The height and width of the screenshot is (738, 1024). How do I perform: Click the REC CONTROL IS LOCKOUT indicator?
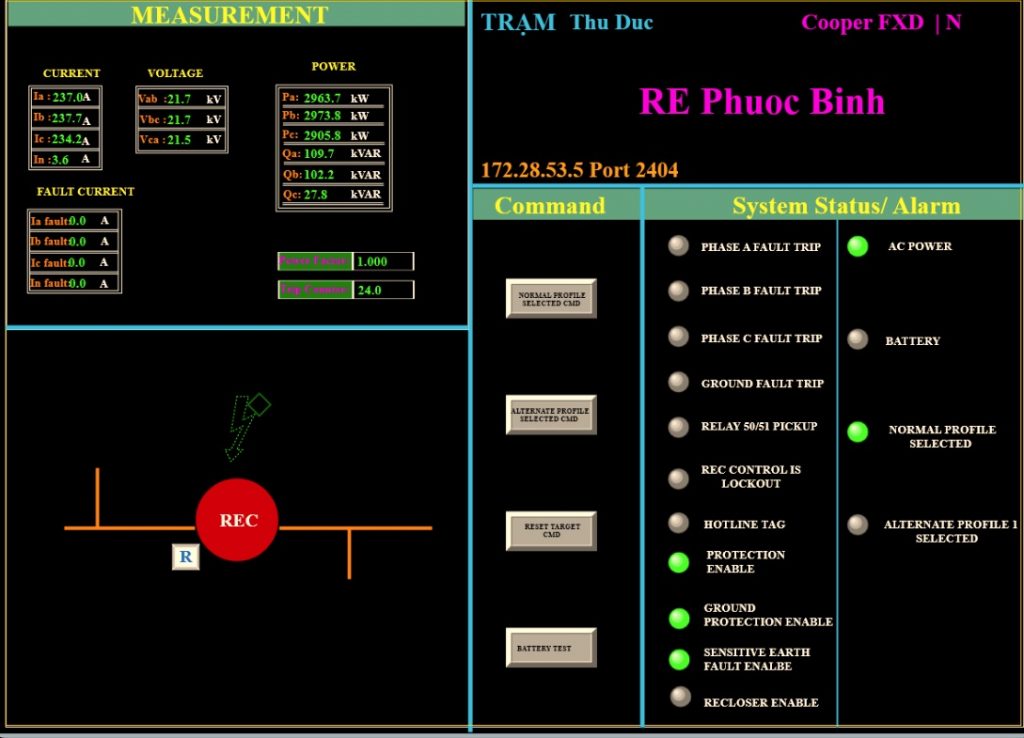[678, 478]
